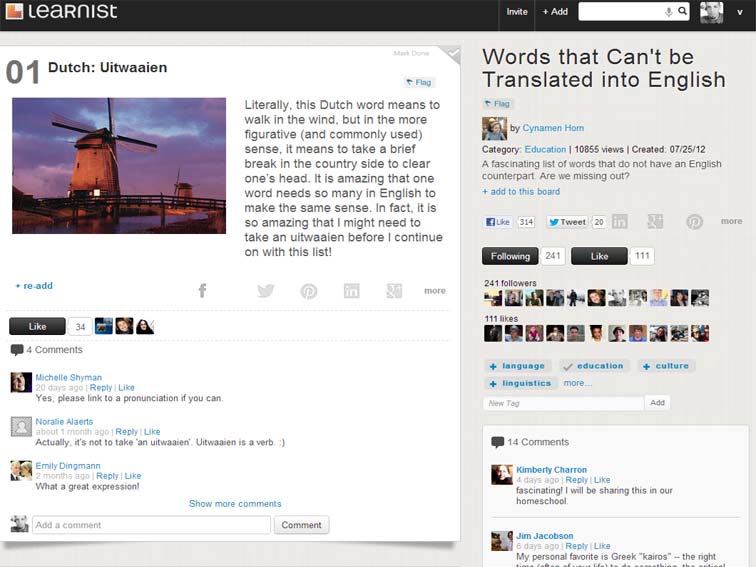The width and height of the screenshot is (756, 567).
Task: Toggle the checked education tag
Action: pos(594,366)
